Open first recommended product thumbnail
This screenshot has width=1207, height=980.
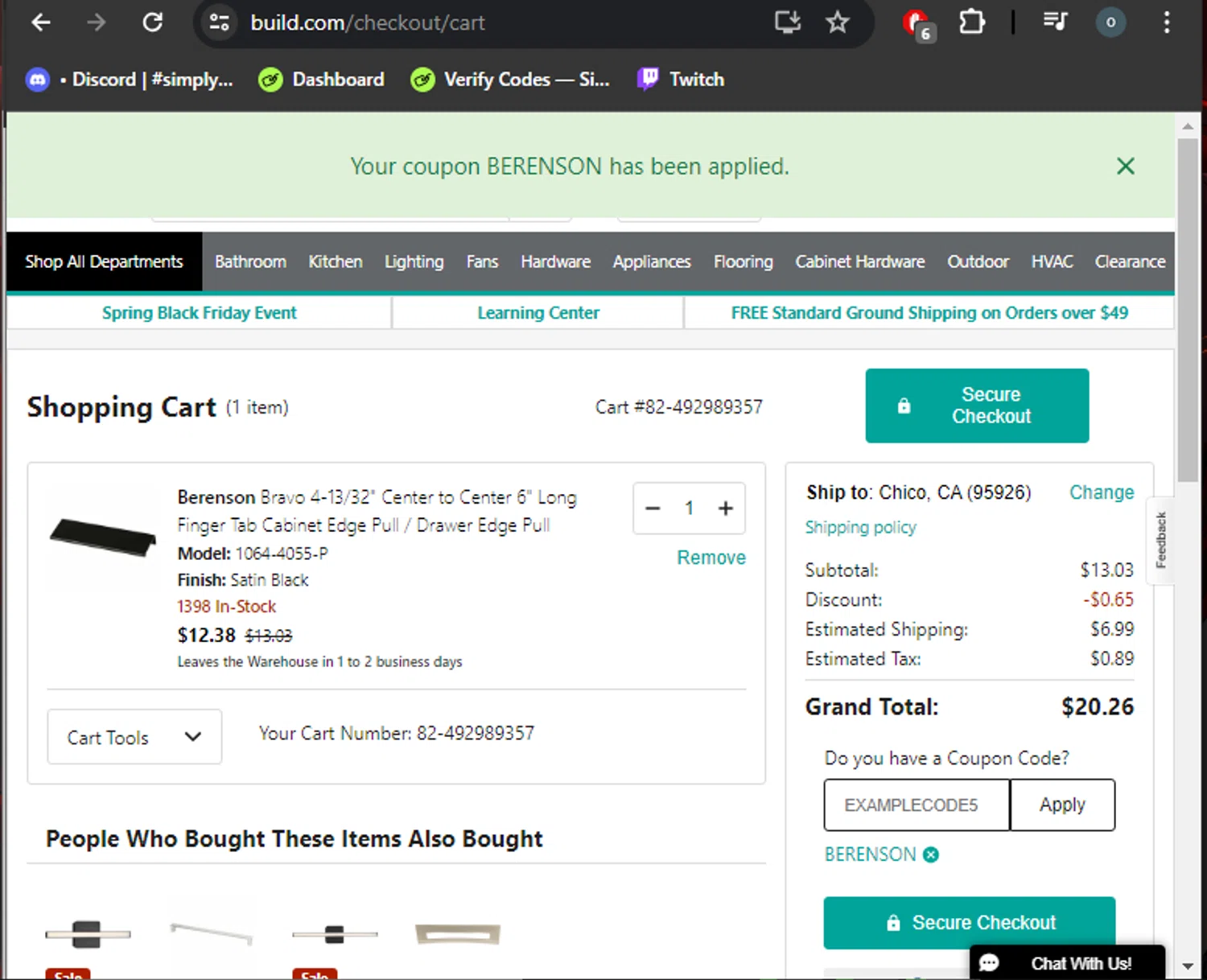point(88,935)
